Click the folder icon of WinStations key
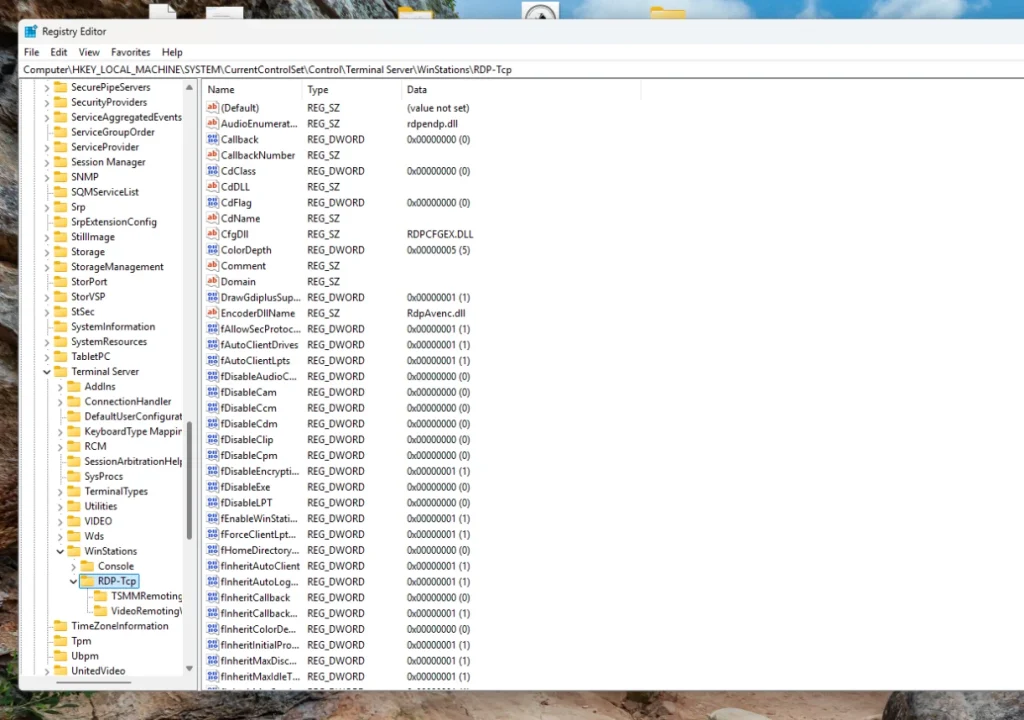 coord(74,551)
